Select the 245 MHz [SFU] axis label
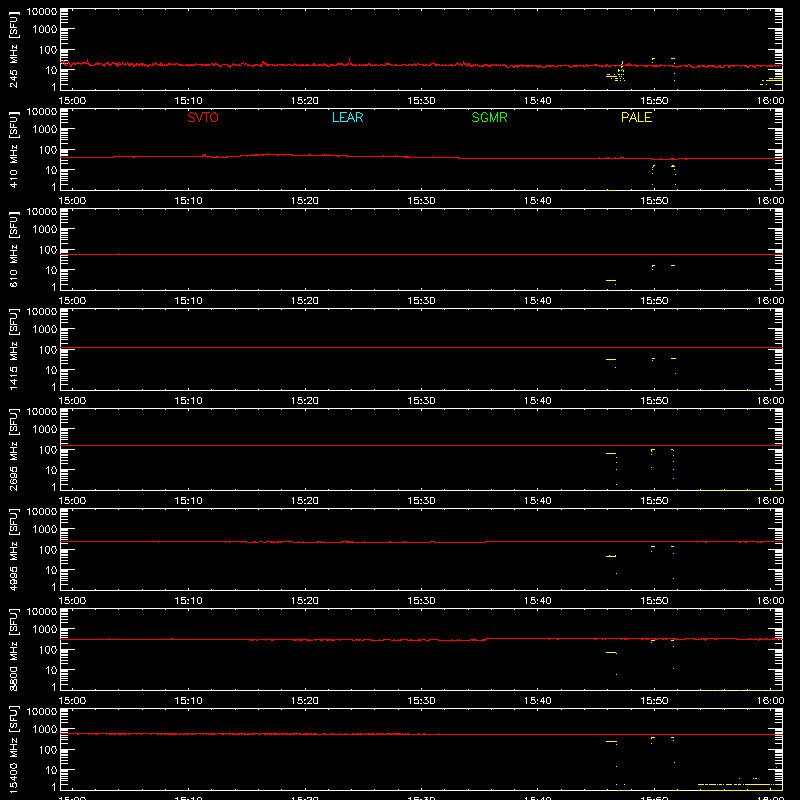This screenshot has height=800, width=800. pos(13,50)
